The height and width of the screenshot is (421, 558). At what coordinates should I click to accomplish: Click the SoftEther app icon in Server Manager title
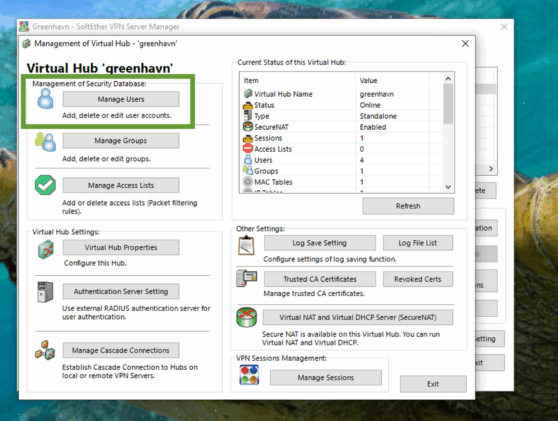pyautogui.click(x=24, y=27)
